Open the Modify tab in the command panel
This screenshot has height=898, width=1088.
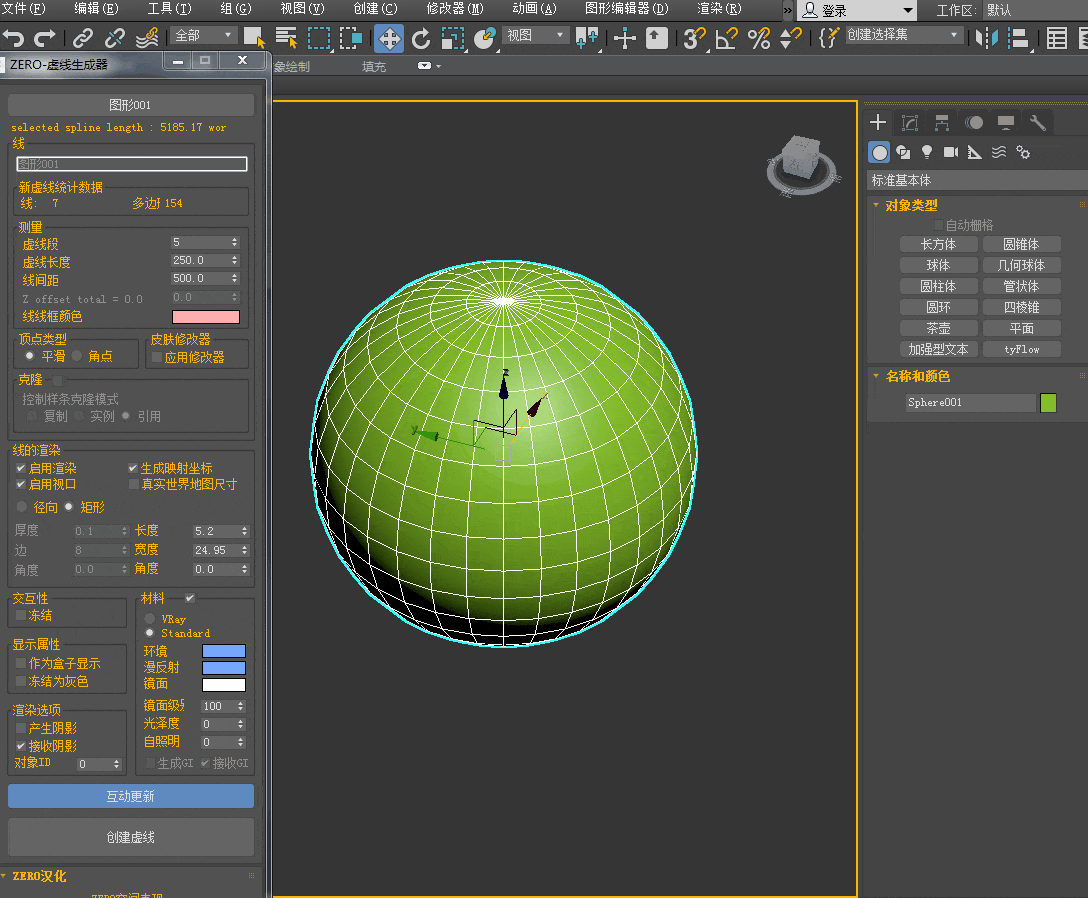pyautogui.click(x=910, y=123)
